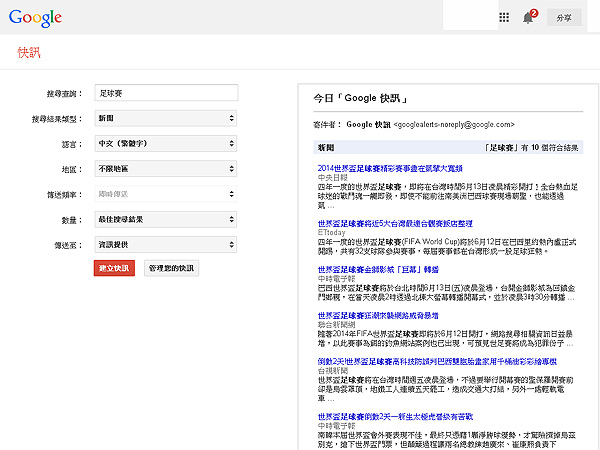Screen dimensions: 600x450
Task: Click the notifications bell icon
Action: pos(528,17)
